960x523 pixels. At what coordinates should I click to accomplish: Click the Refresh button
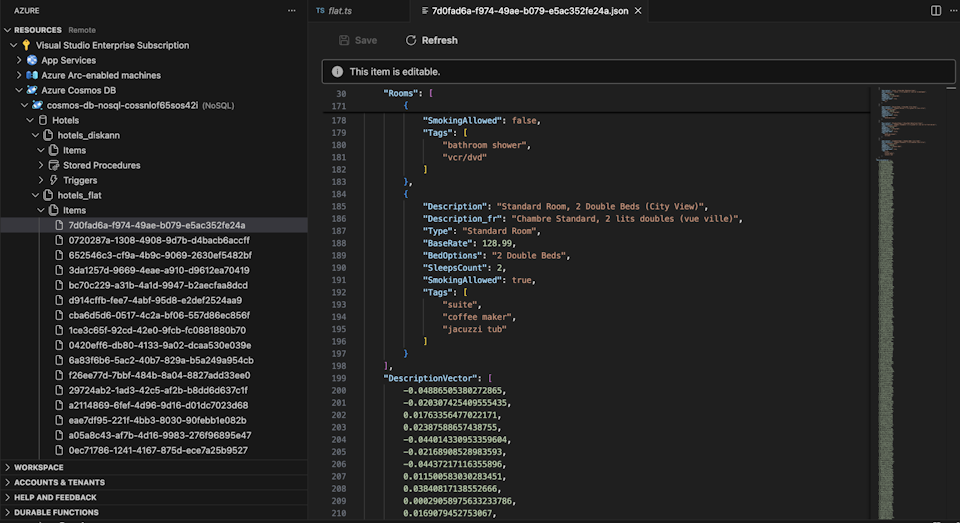(431, 40)
